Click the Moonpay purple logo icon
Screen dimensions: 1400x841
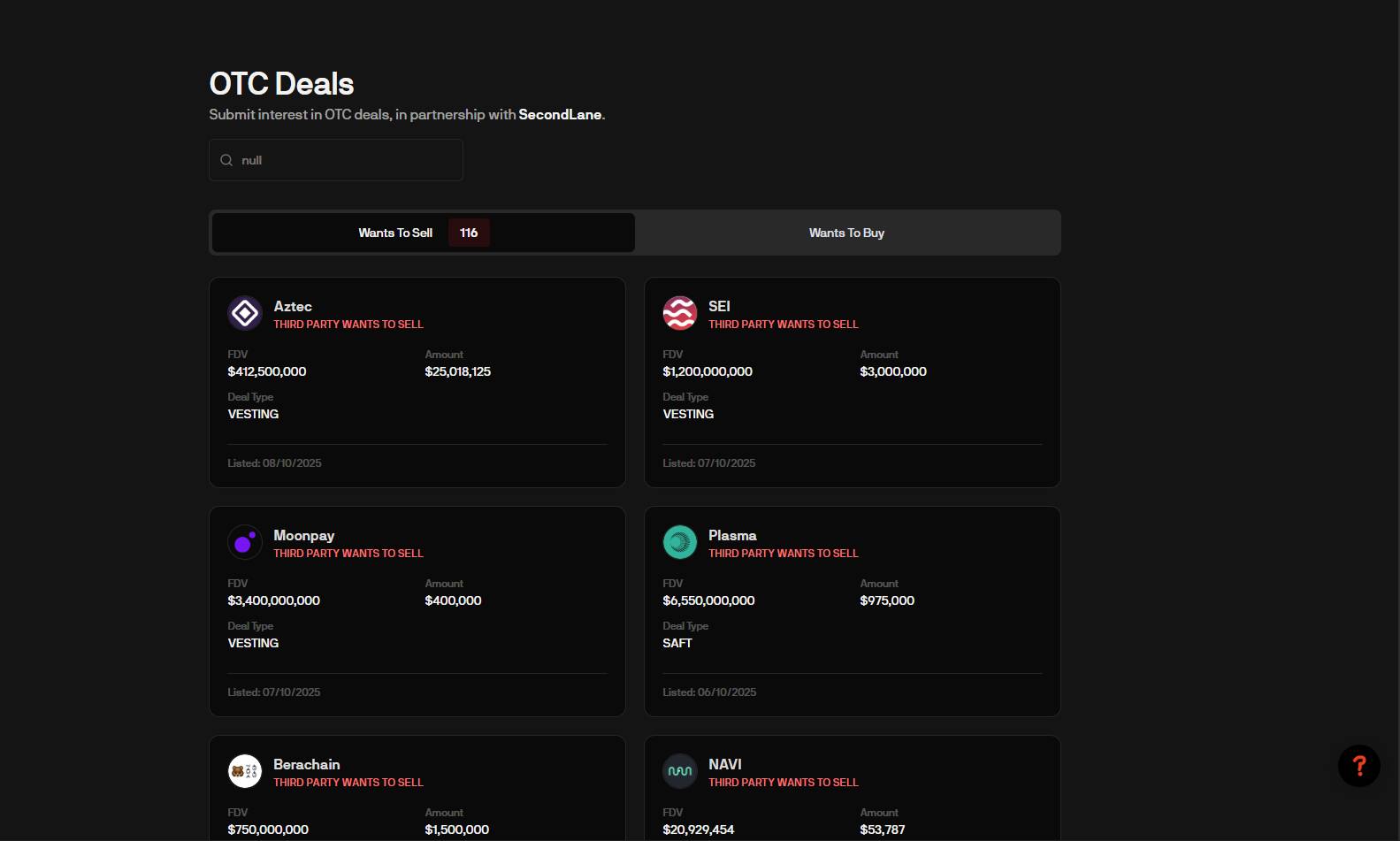tap(245, 542)
